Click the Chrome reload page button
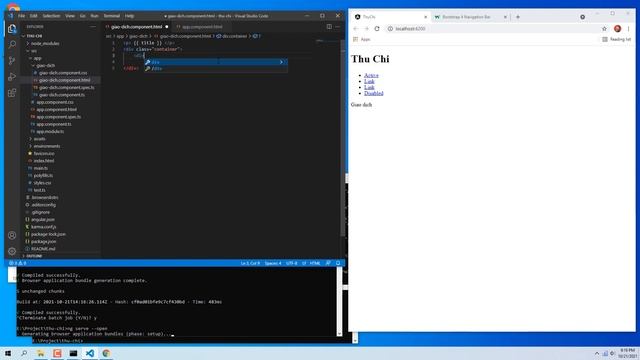The width and height of the screenshot is (640, 360). tap(377, 29)
